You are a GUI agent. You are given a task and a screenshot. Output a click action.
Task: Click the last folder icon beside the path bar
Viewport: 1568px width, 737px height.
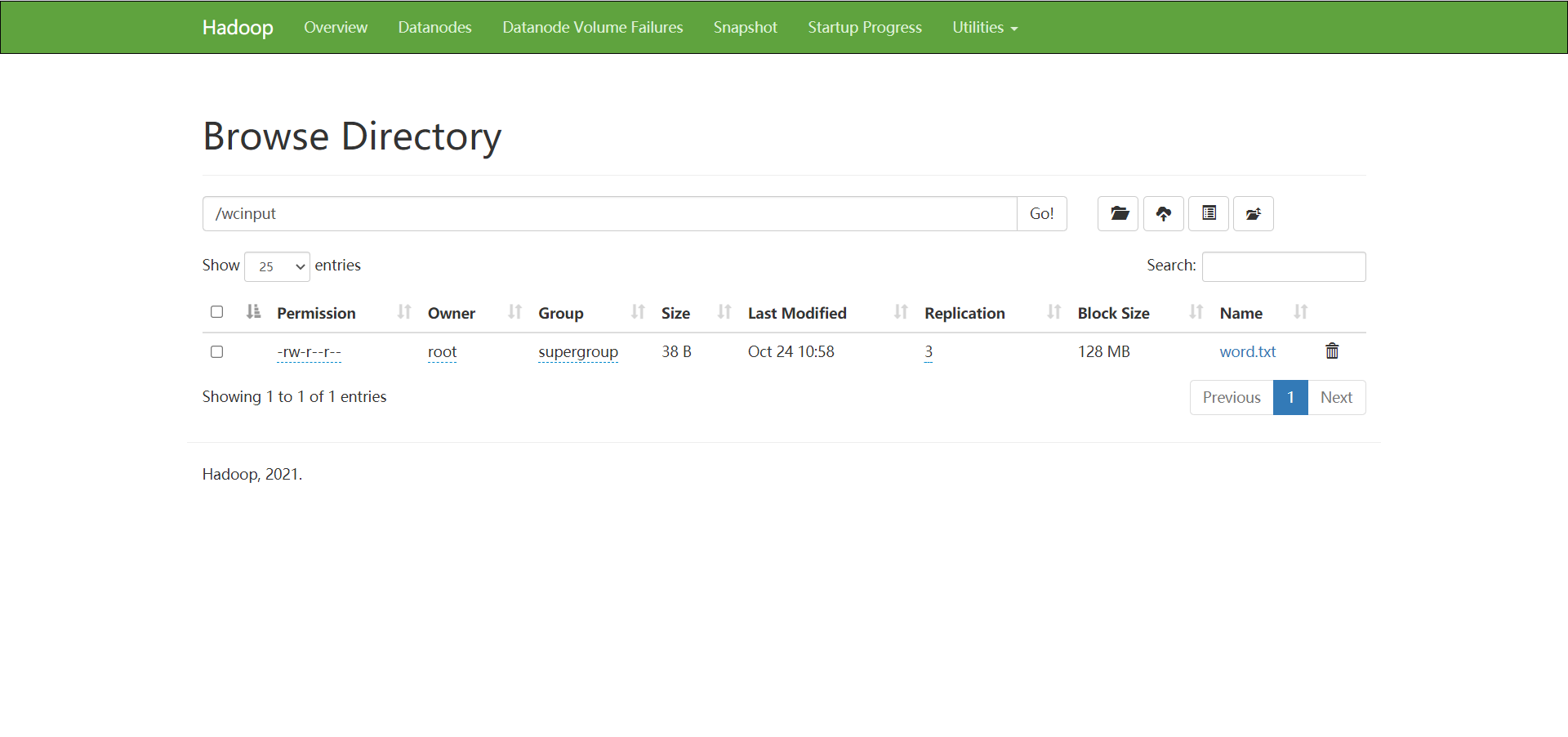pyautogui.click(x=1254, y=214)
